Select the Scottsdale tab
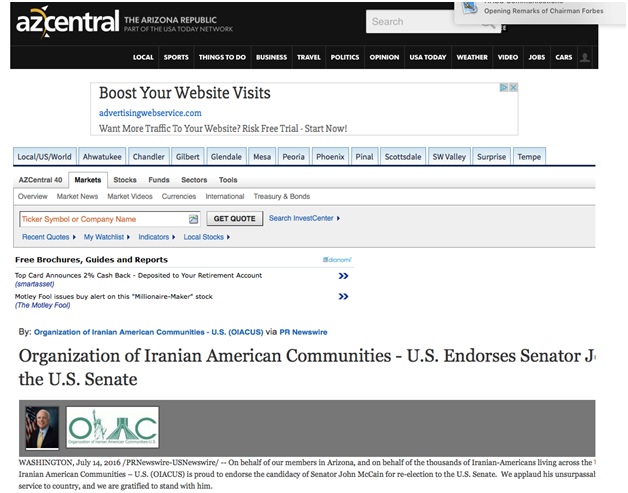The height and width of the screenshot is (493, 628). [403, 157]
